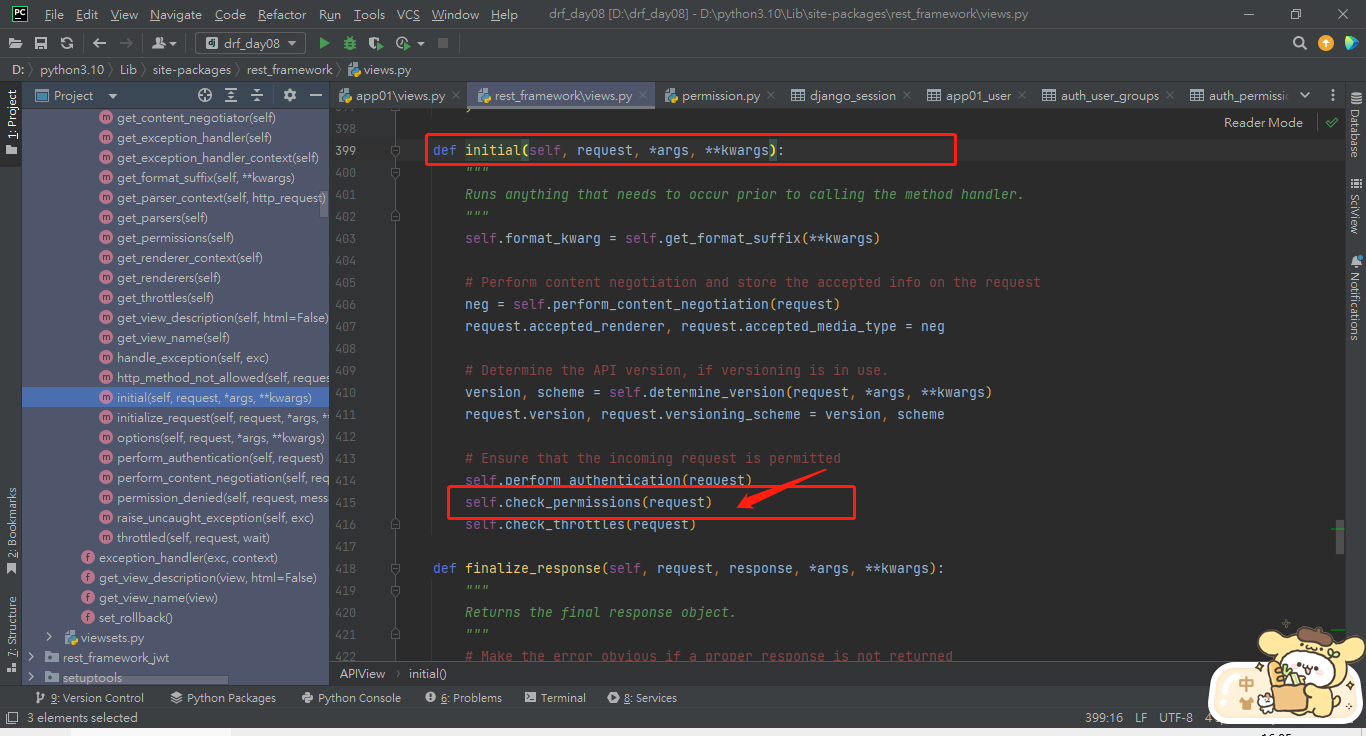Click the locate-in-tree target icon in Project panel
The width and height of the screenshot is (1366, 736).
pos(205,95)
